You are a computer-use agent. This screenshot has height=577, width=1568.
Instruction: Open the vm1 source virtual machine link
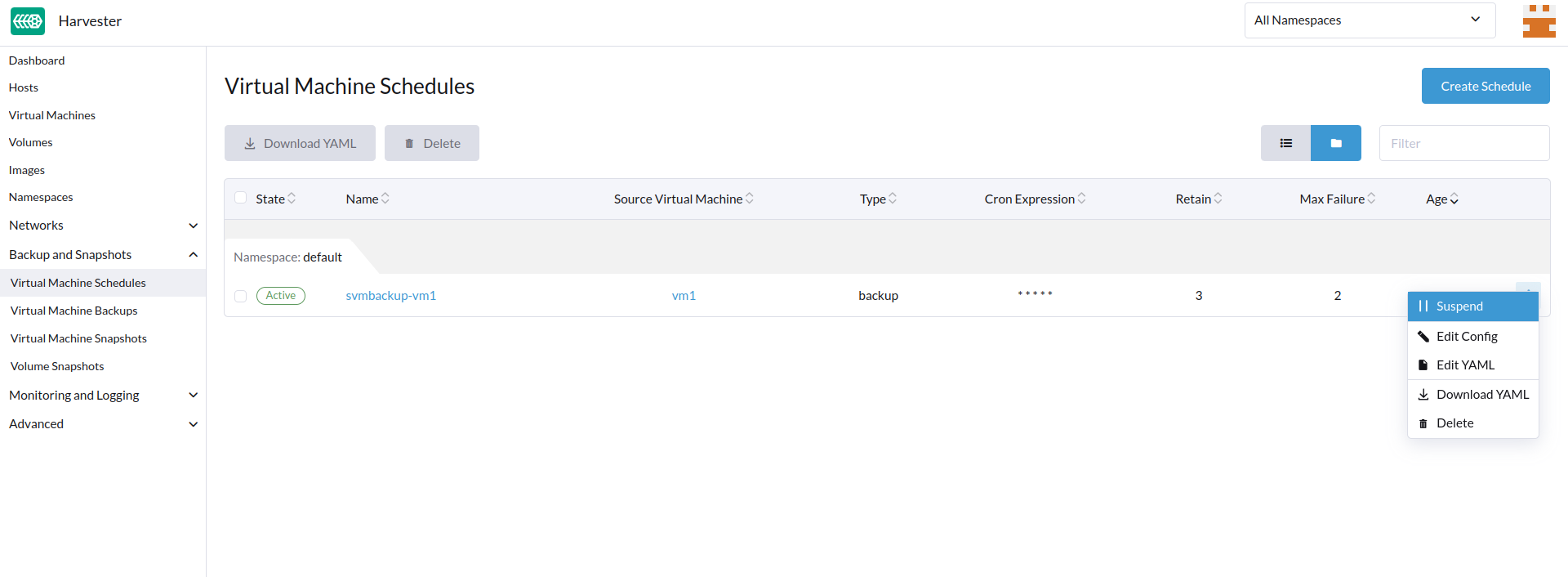pyautogui.click(x=684, y=296)
